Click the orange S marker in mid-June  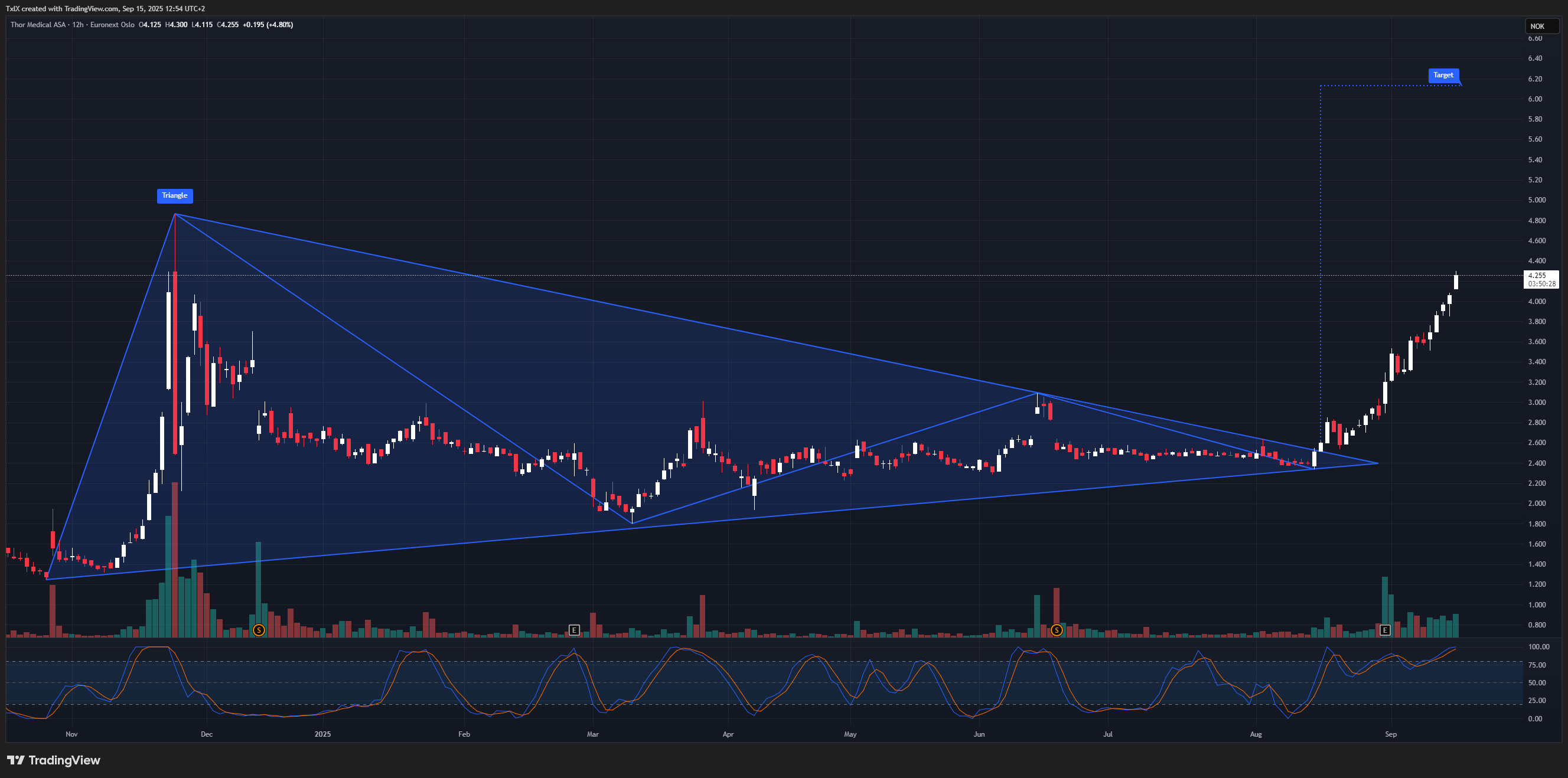pyautogui.click(x=1057, y=630)
